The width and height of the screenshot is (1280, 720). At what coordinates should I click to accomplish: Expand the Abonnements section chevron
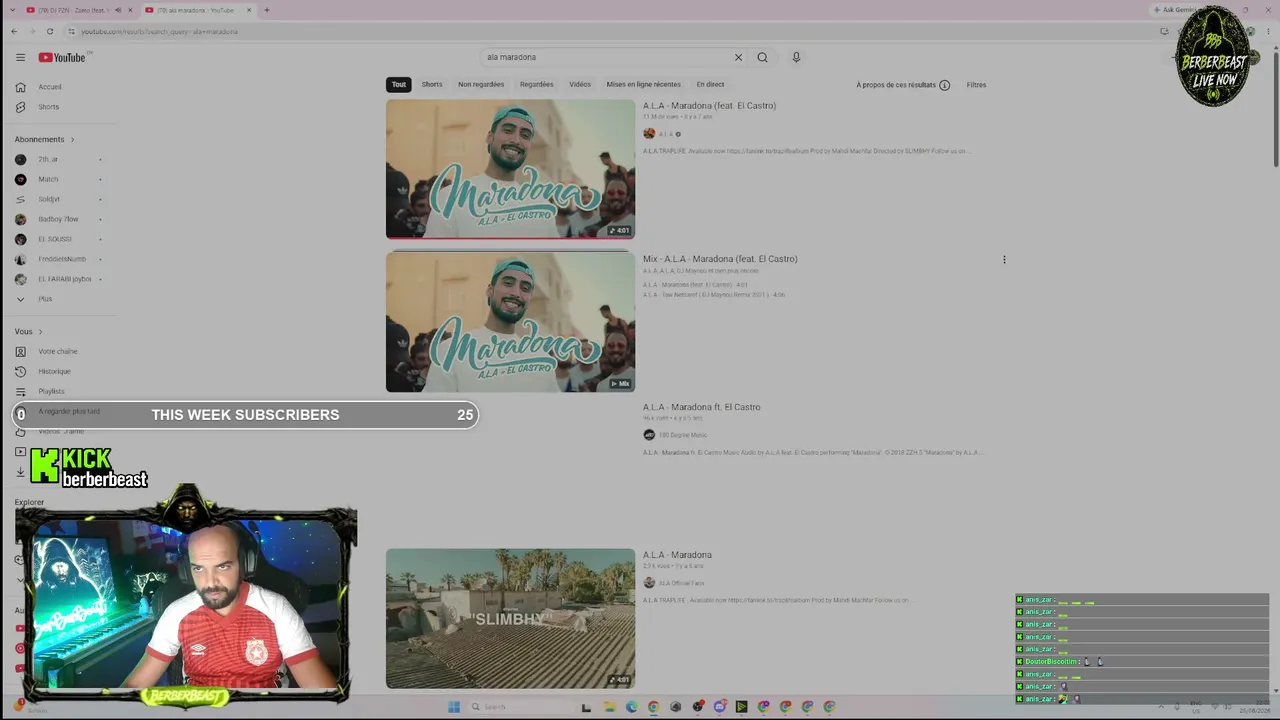72,140
